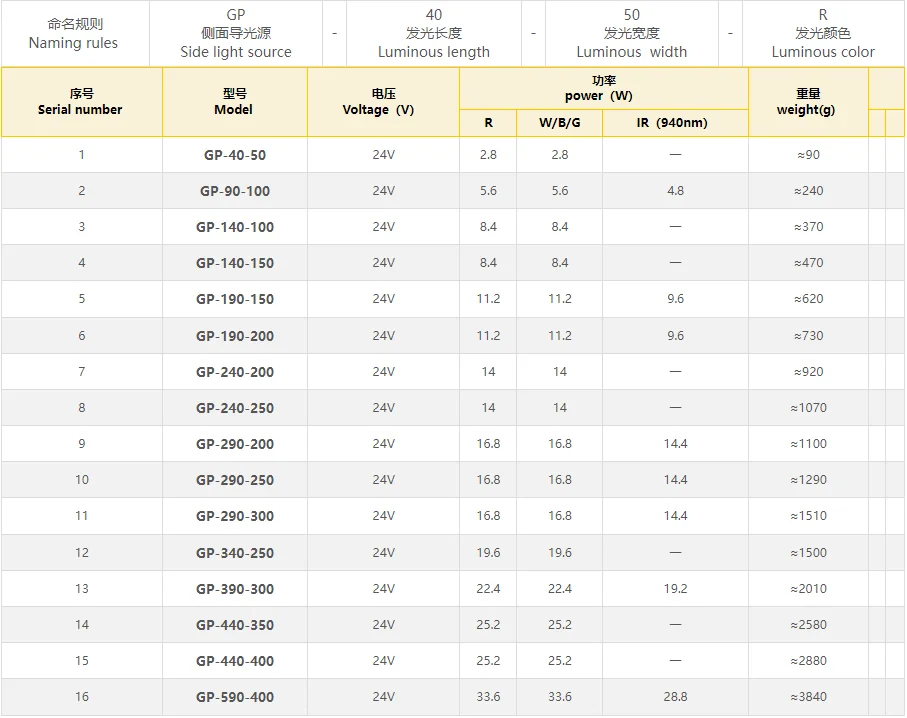Select W/B/G power 2.8 in row 1

tap(559, 155)
